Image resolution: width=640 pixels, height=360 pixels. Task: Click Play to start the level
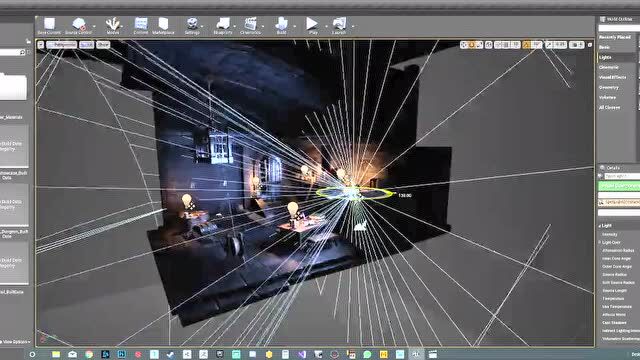pyautogui.click(x=312, y=26)
